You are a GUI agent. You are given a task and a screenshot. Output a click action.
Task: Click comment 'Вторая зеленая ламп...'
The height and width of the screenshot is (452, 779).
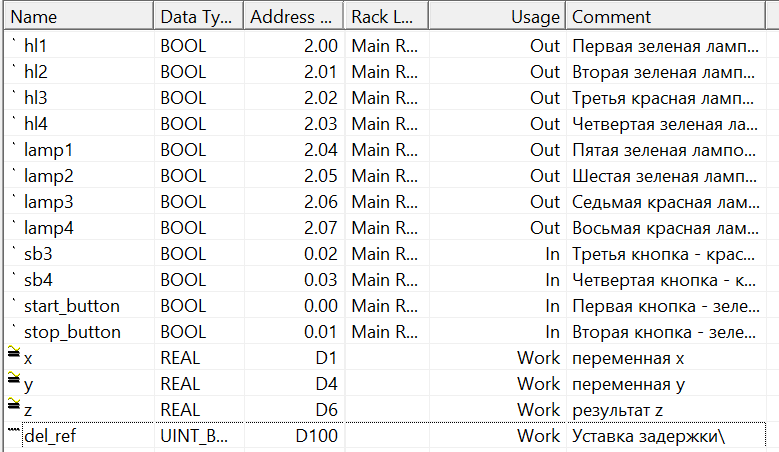pos(663,72)
